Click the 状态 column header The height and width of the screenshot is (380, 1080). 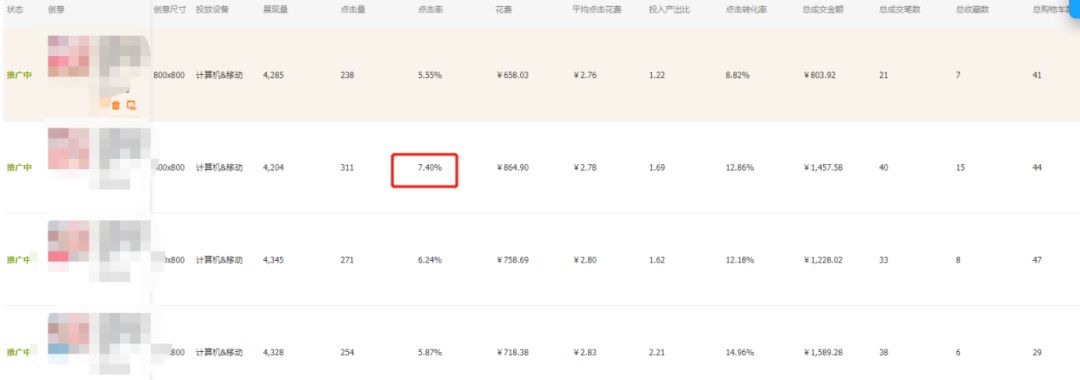tap(14, 11)
